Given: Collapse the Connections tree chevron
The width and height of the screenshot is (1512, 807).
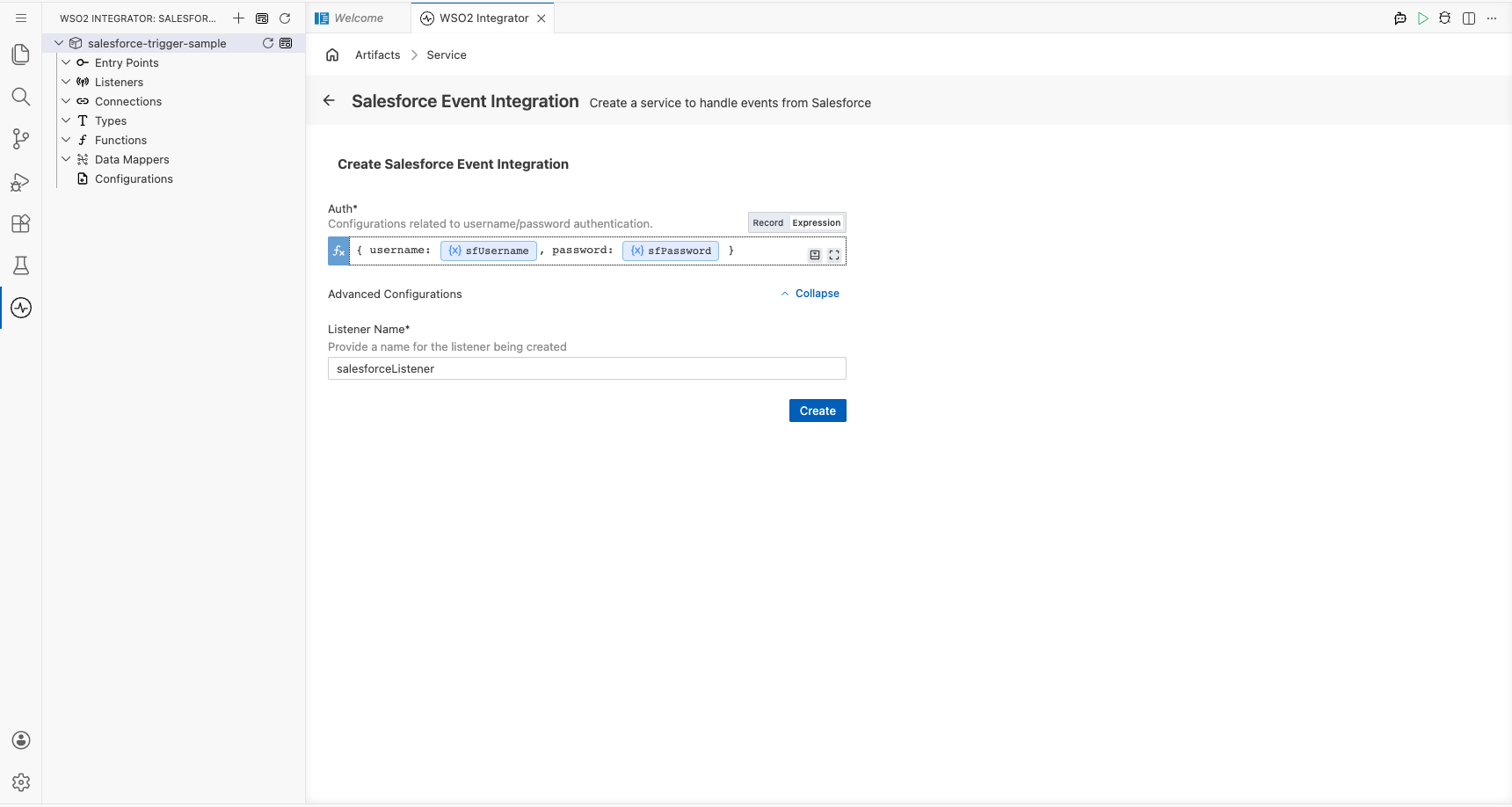Looking at the screenshot, I should click(66, 101).
